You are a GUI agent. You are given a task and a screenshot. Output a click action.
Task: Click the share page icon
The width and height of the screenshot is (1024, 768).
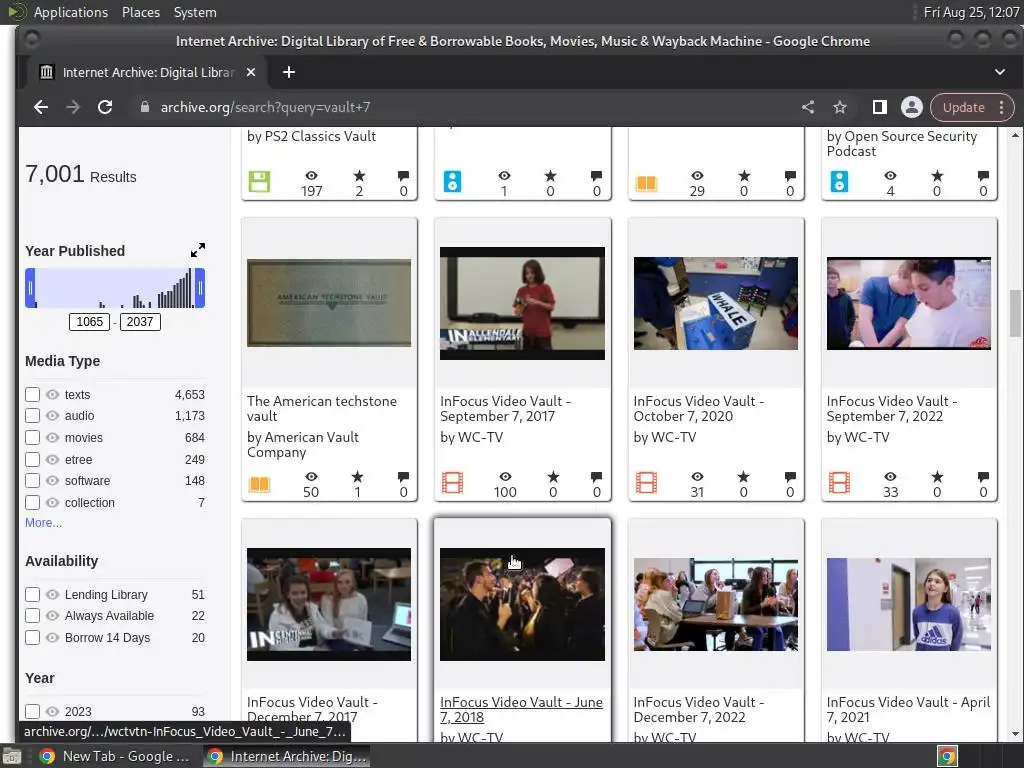(x=808, y=107)
